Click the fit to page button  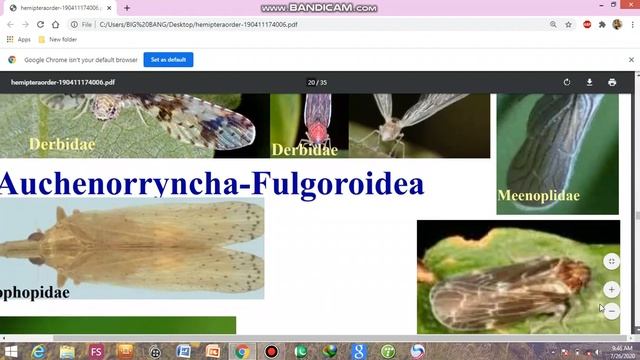pyautogui.click(x=611, y=261)
